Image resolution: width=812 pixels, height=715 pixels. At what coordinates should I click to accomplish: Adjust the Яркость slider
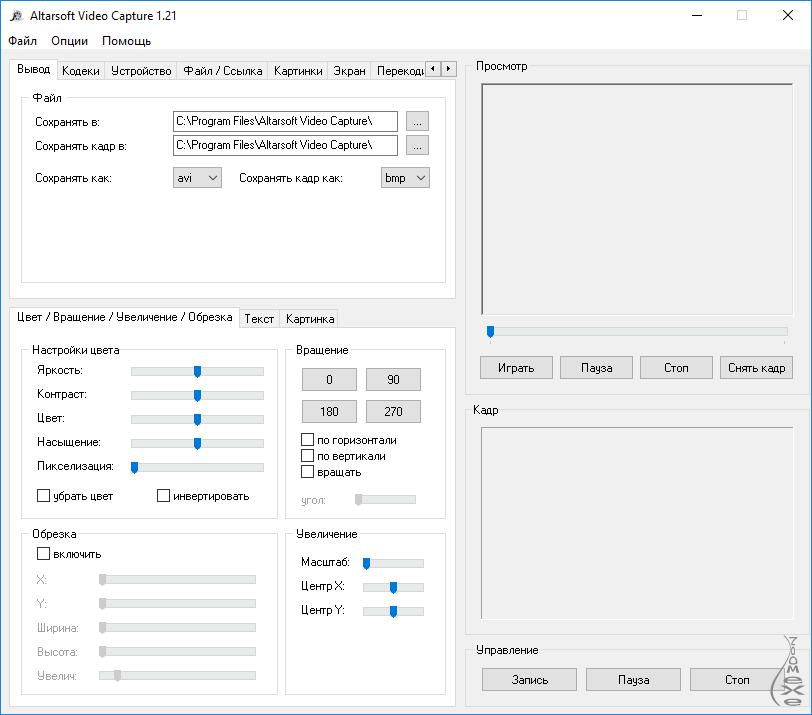[197, 371]
